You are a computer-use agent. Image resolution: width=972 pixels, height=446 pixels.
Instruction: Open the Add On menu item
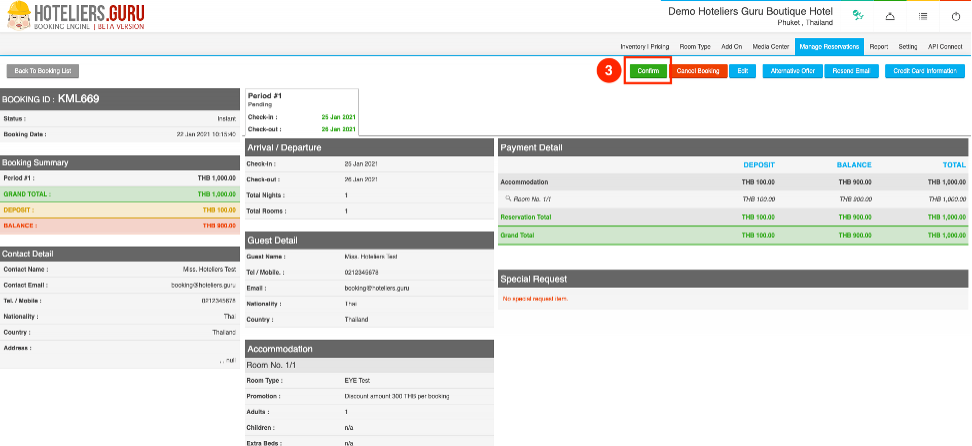[731, 46]
